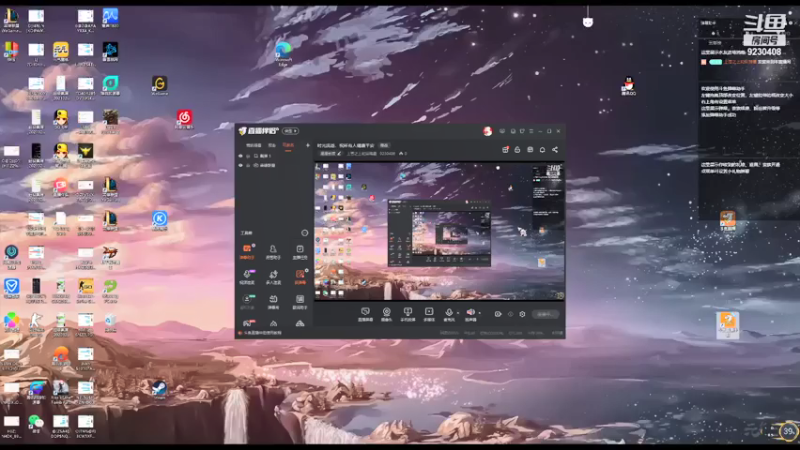Toggle the lock on the first source row
800x450 pixels.
pyautogui.click(x=248, y=156)
